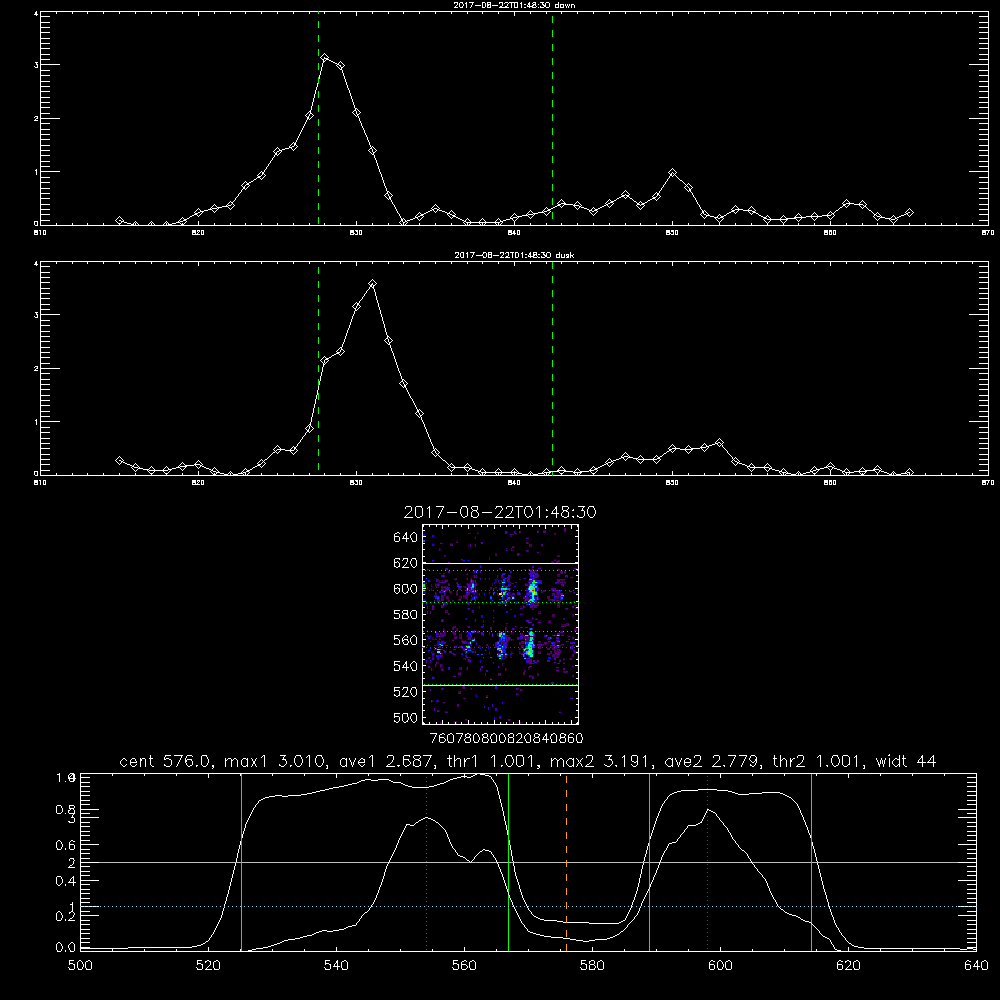The width and height of the screenshot is (1000, 1000).
Task: Select the green vertical line near 567 in the bottom plot
Action: coord(508,862)
